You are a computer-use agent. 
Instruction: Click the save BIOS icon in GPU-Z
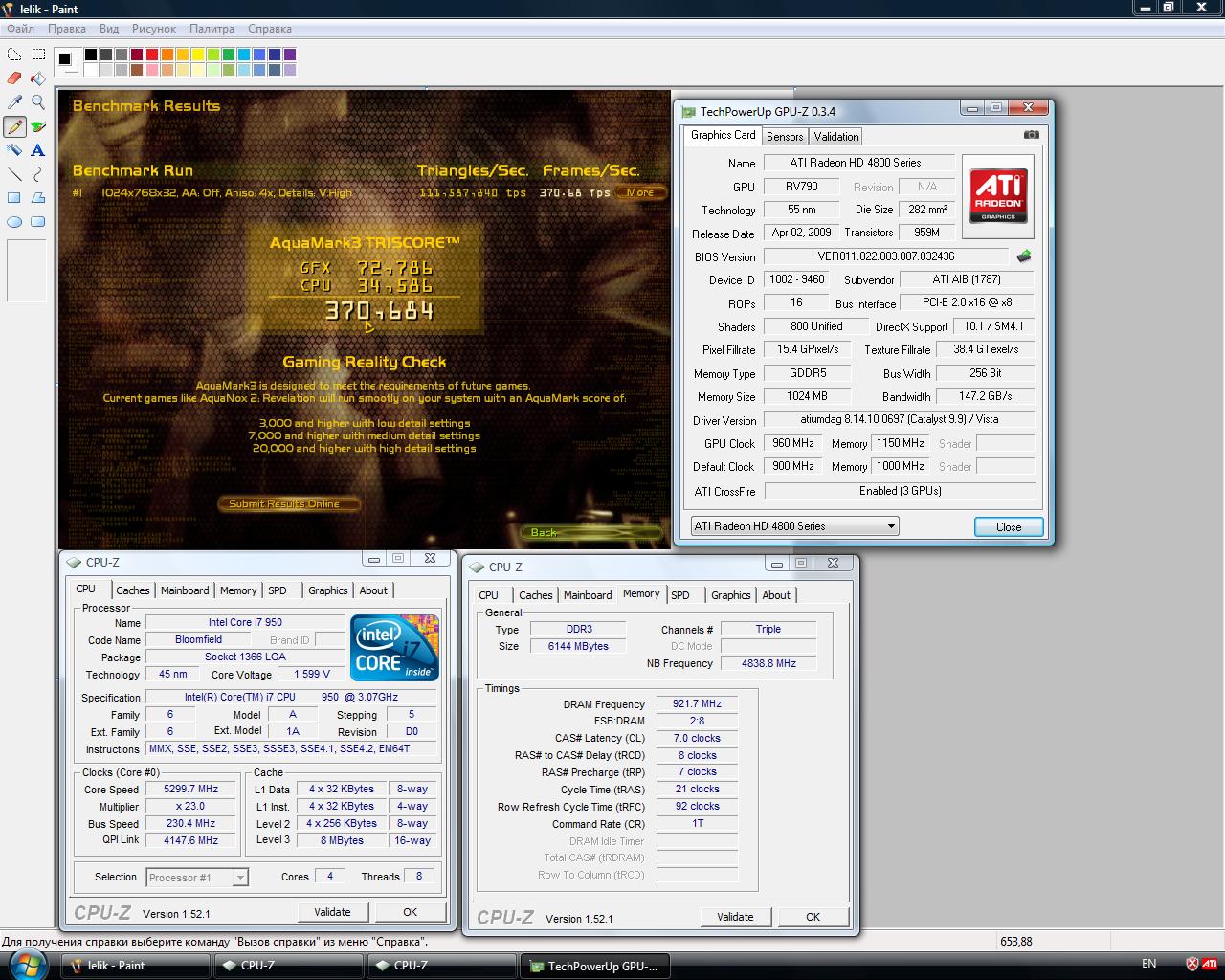[1024, 256]
